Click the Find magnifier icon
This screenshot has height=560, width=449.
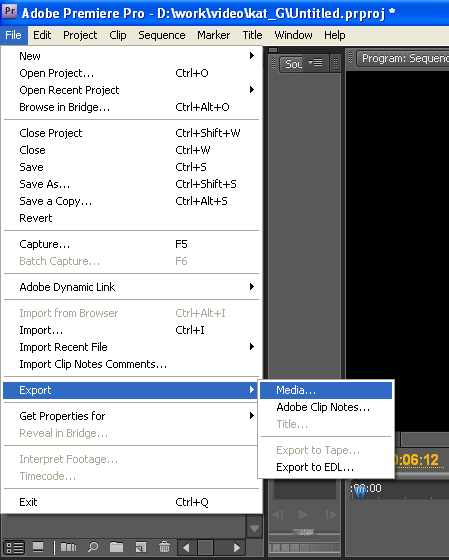(93, 547)
